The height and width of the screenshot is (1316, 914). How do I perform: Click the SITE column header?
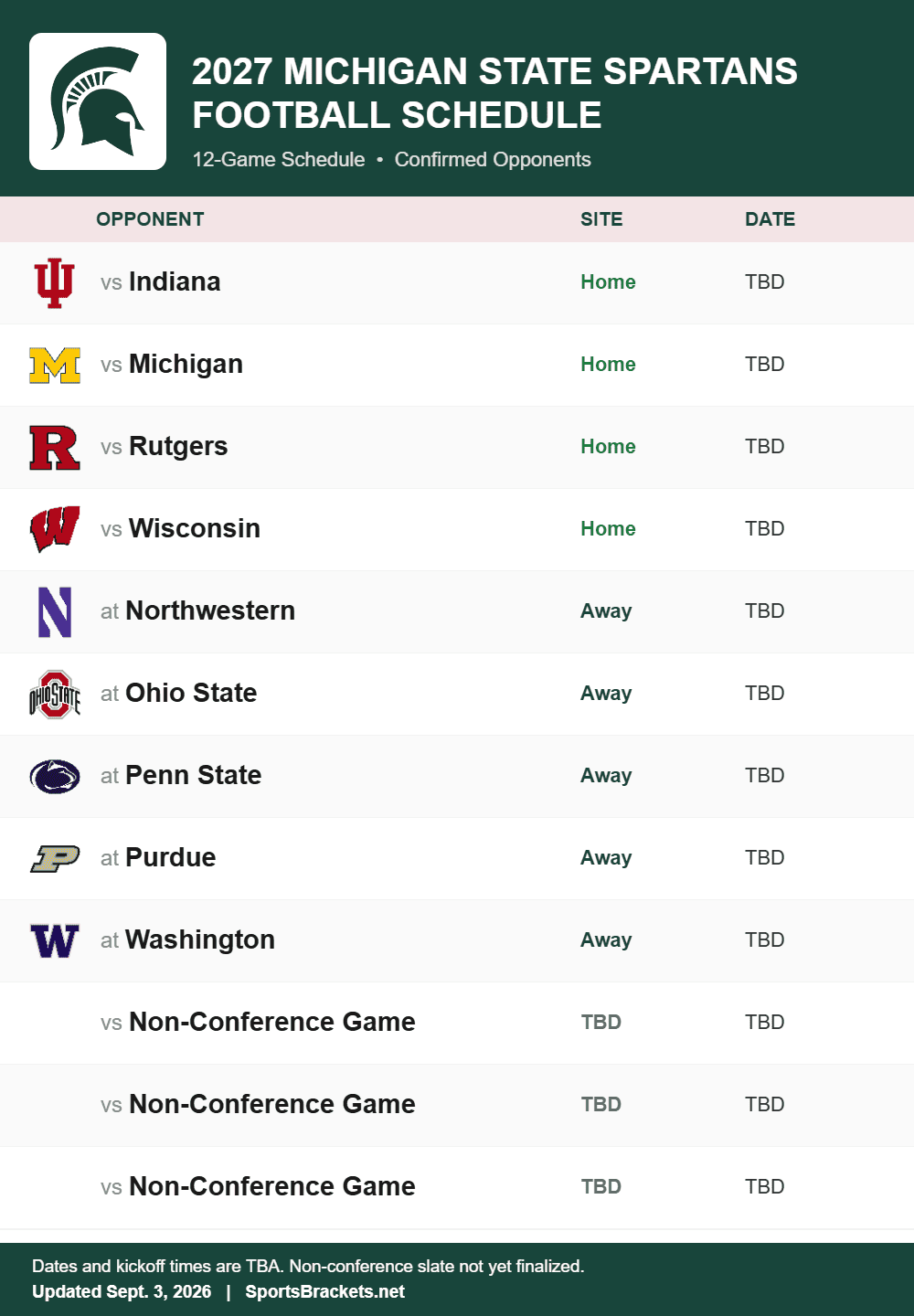(601, 219)
